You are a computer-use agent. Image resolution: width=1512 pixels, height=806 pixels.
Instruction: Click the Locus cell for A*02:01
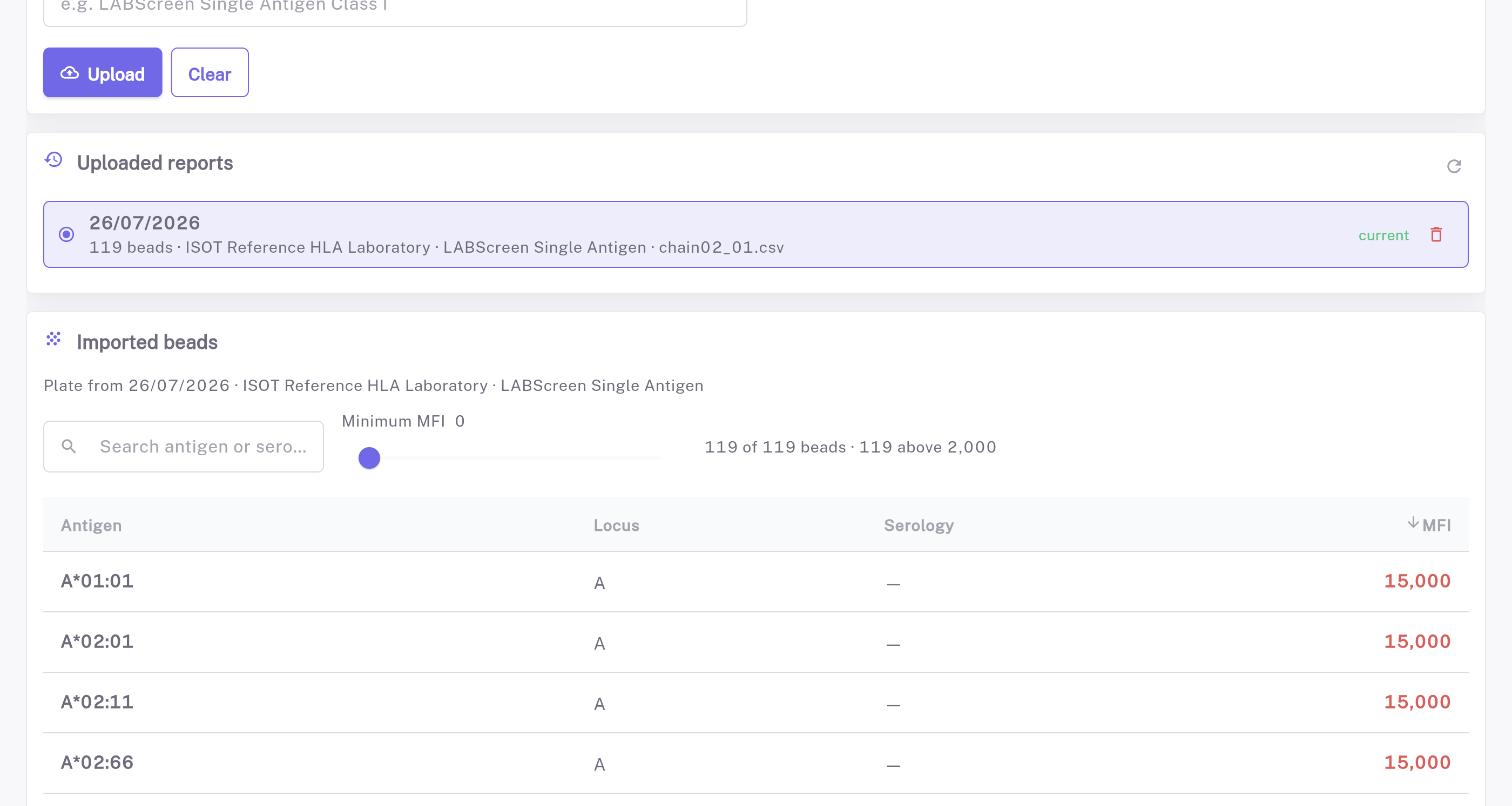click(599, 644)
